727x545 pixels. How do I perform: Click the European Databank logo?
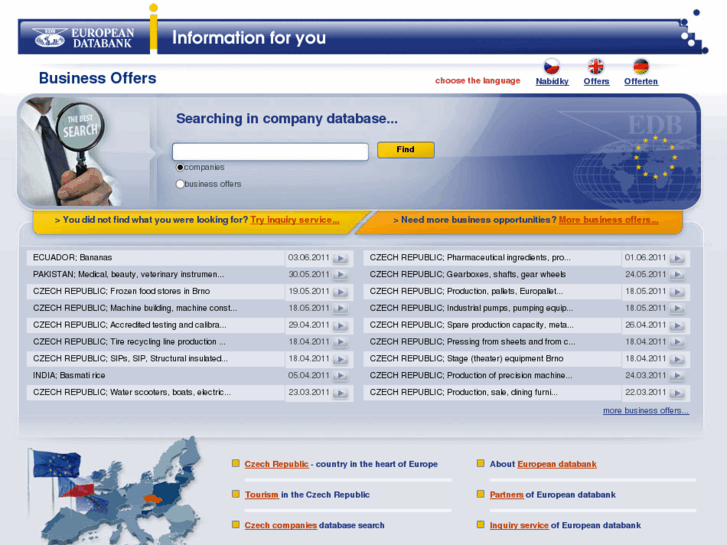(x=83, y=38)
